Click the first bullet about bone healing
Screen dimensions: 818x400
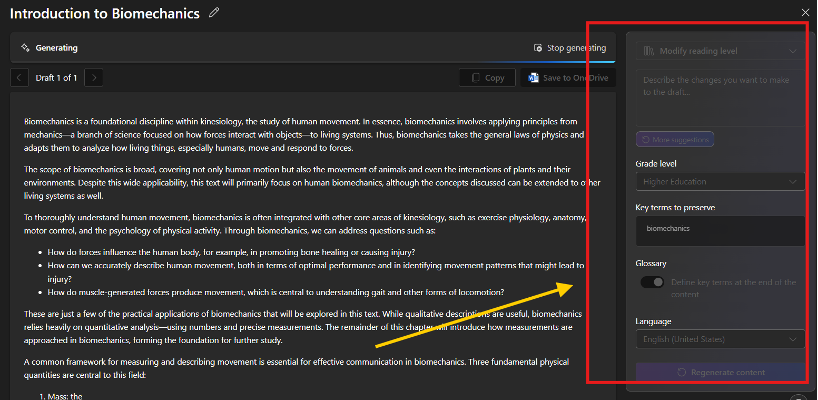point(231,252)
